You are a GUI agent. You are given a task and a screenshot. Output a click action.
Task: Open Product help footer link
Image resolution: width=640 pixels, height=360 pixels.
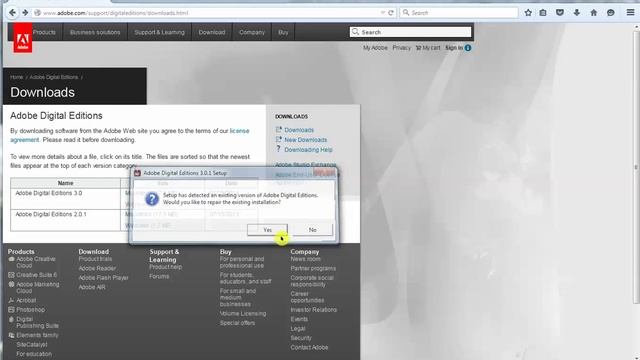pyautogui.click(x=165, y=267)
